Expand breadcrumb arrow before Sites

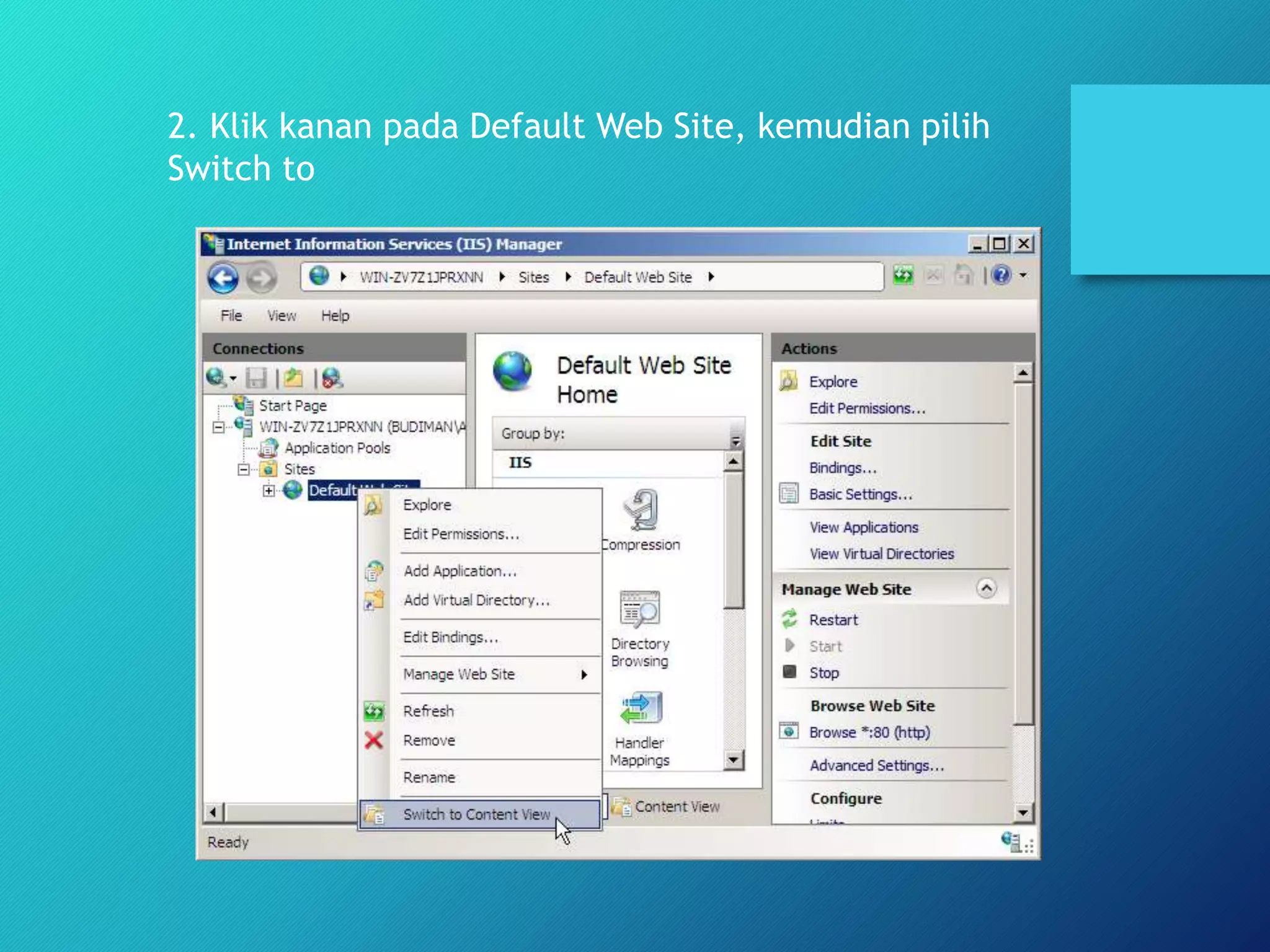502,277
